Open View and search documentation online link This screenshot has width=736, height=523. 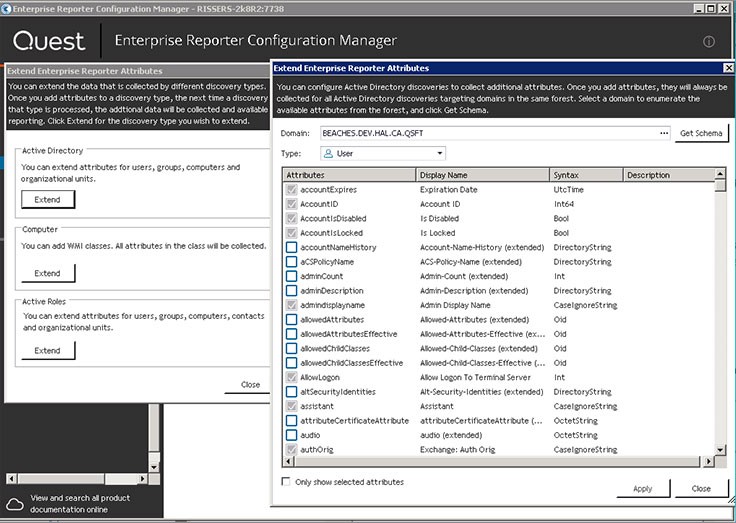point(80,504)
